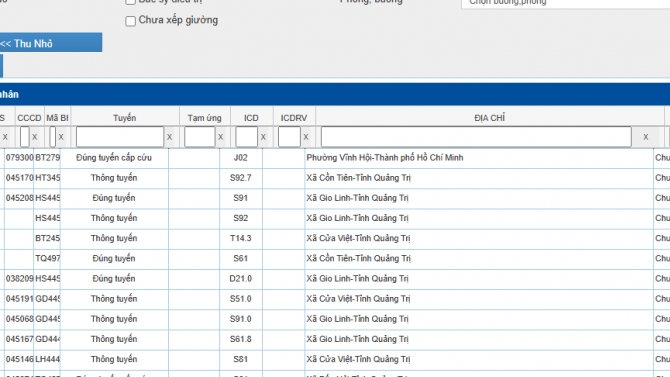This screenshot has height=377, width=670.
Task: Select ICD code S61.8 cell
Action: click(x=241, y=339)
